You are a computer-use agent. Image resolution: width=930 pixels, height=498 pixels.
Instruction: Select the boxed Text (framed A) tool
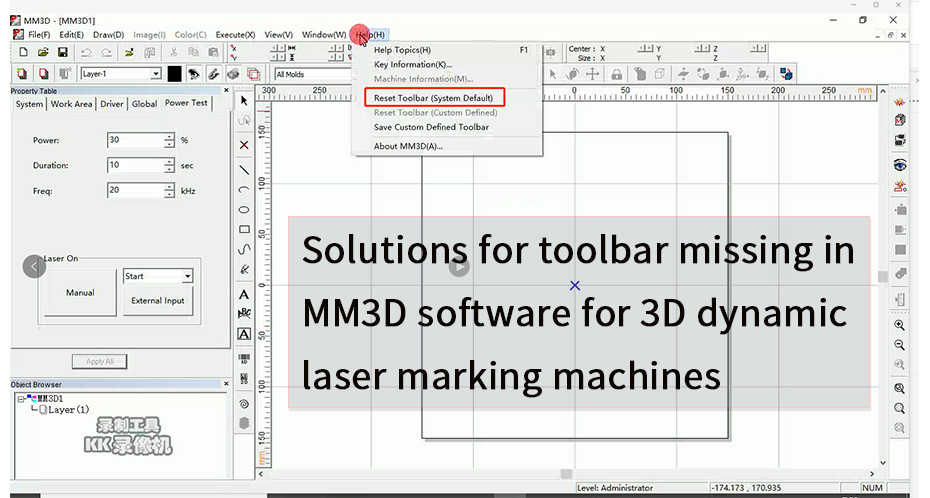244,334
